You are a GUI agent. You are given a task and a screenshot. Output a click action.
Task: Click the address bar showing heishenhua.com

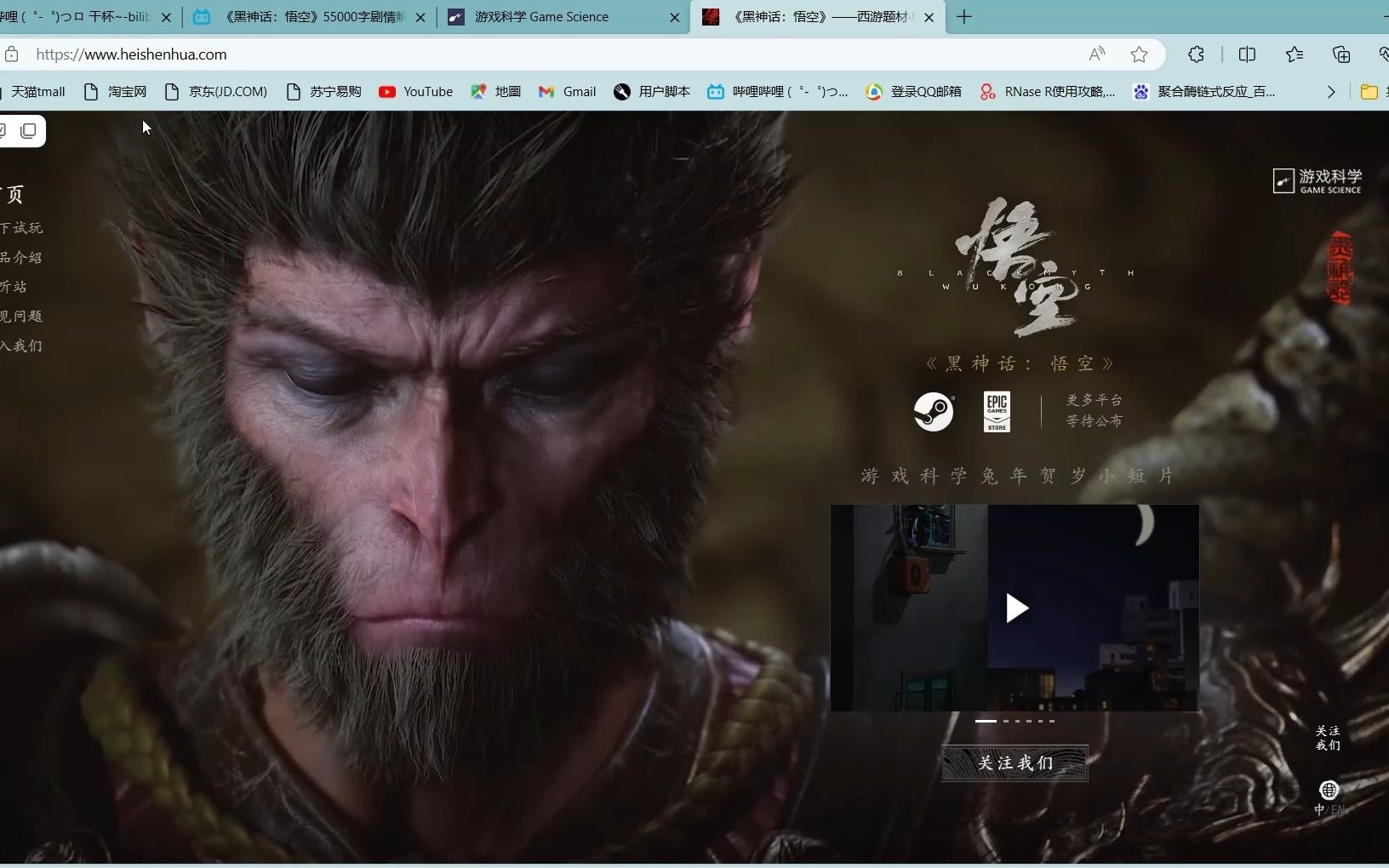(545, 54)
